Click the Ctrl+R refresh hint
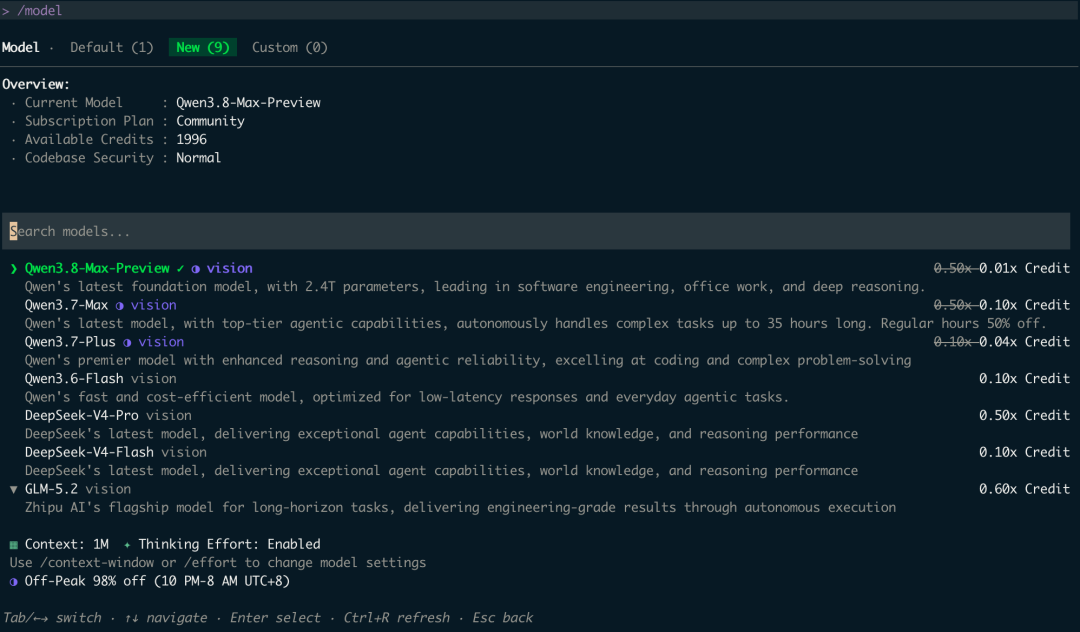Image resolution: width=1080 pixels, height=632 pixels. (397, 618)
